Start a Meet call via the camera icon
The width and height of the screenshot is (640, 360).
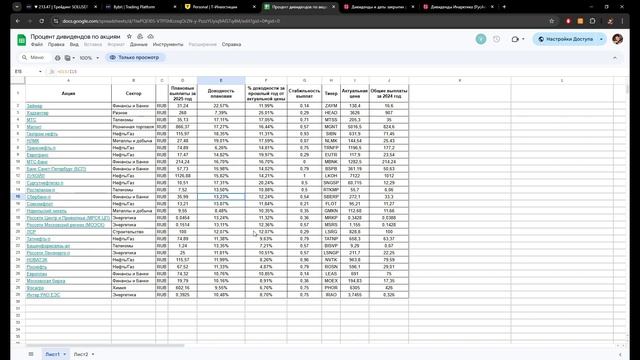click(x=515, y=39)
